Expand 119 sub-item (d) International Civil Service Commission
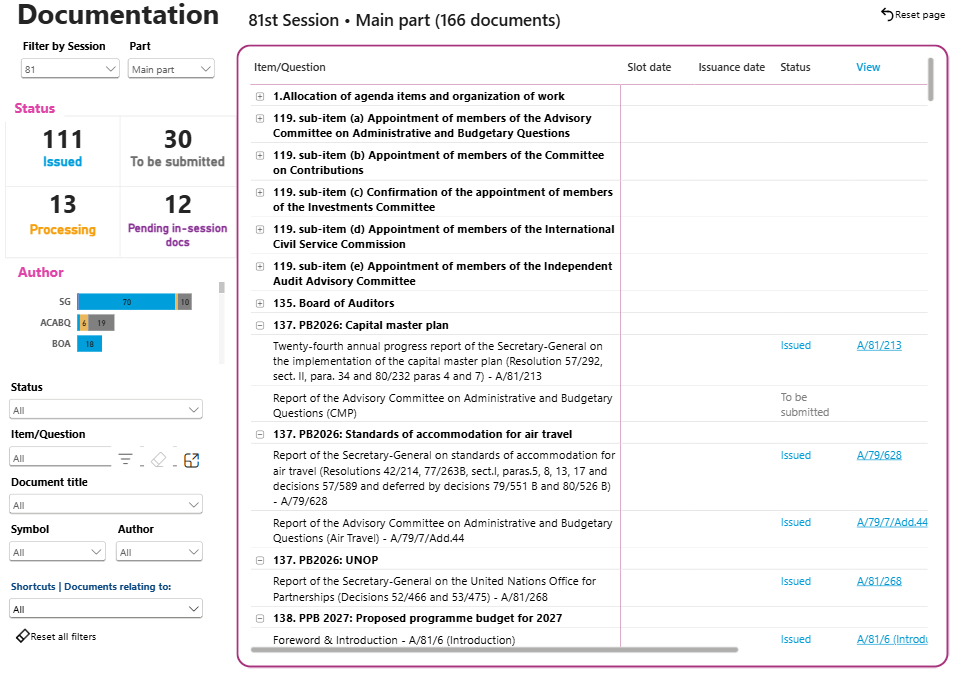Screen dimensions: 954x673 pyautogui.click(x=260, y=229)
